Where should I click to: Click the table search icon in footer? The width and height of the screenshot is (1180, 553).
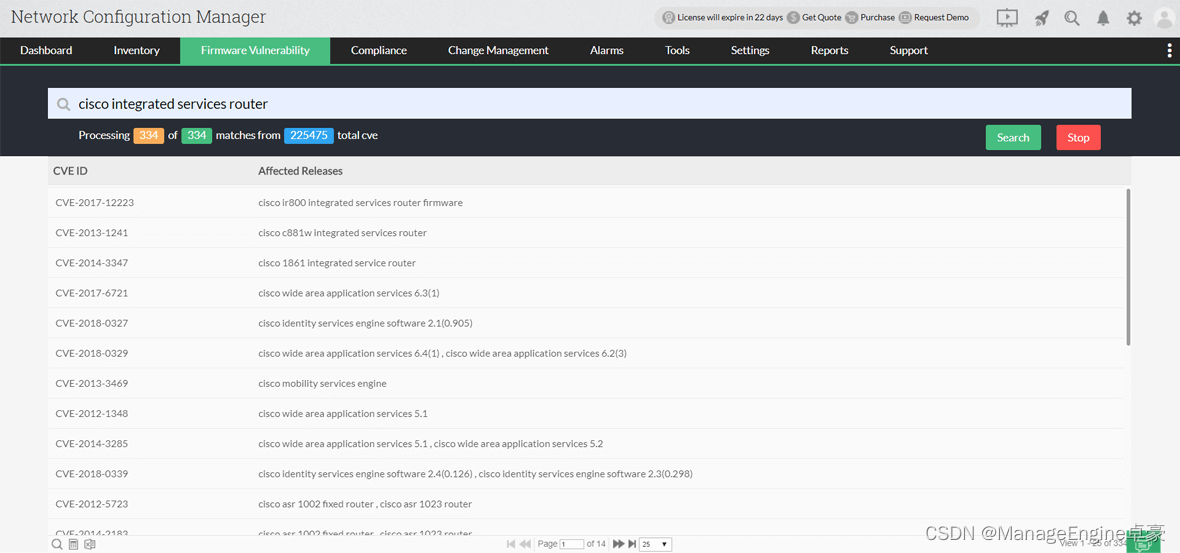[57, 544]
